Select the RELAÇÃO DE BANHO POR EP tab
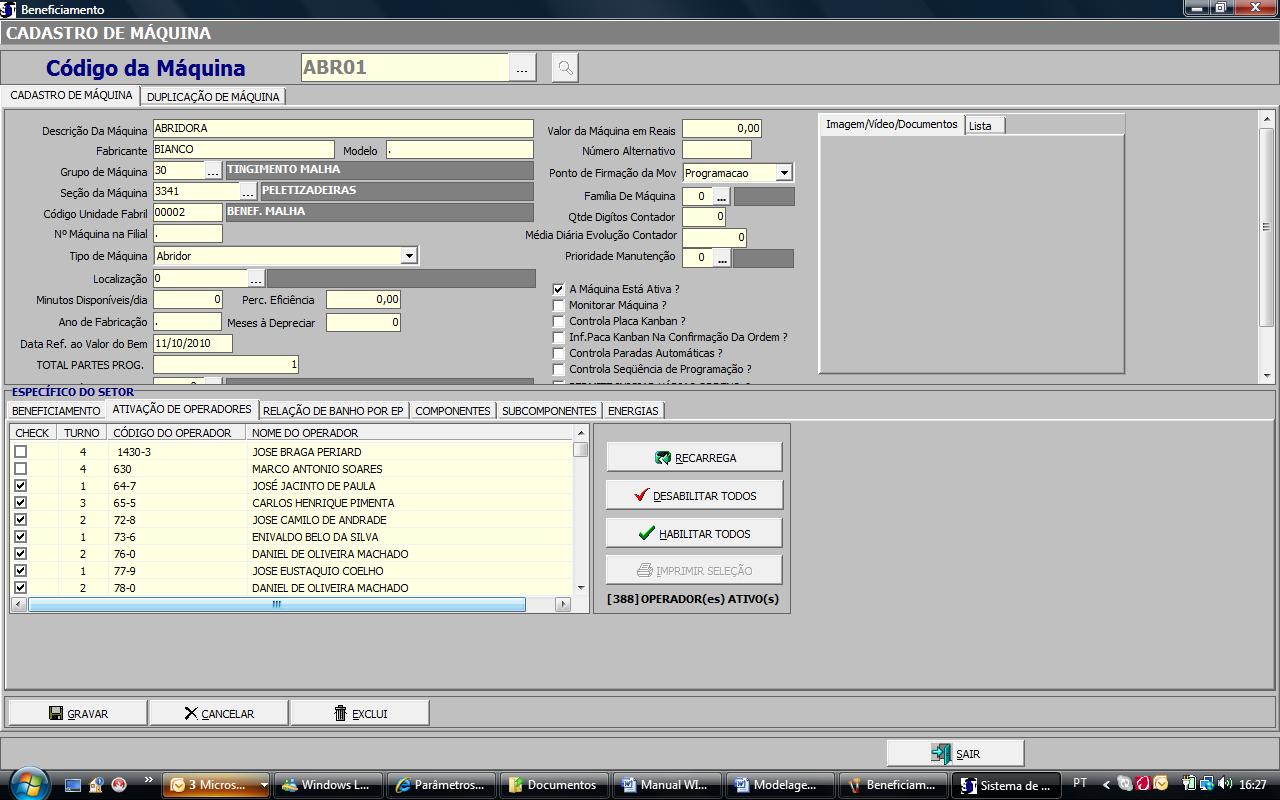Viewport: 1280px width, 800px height. 333,411
